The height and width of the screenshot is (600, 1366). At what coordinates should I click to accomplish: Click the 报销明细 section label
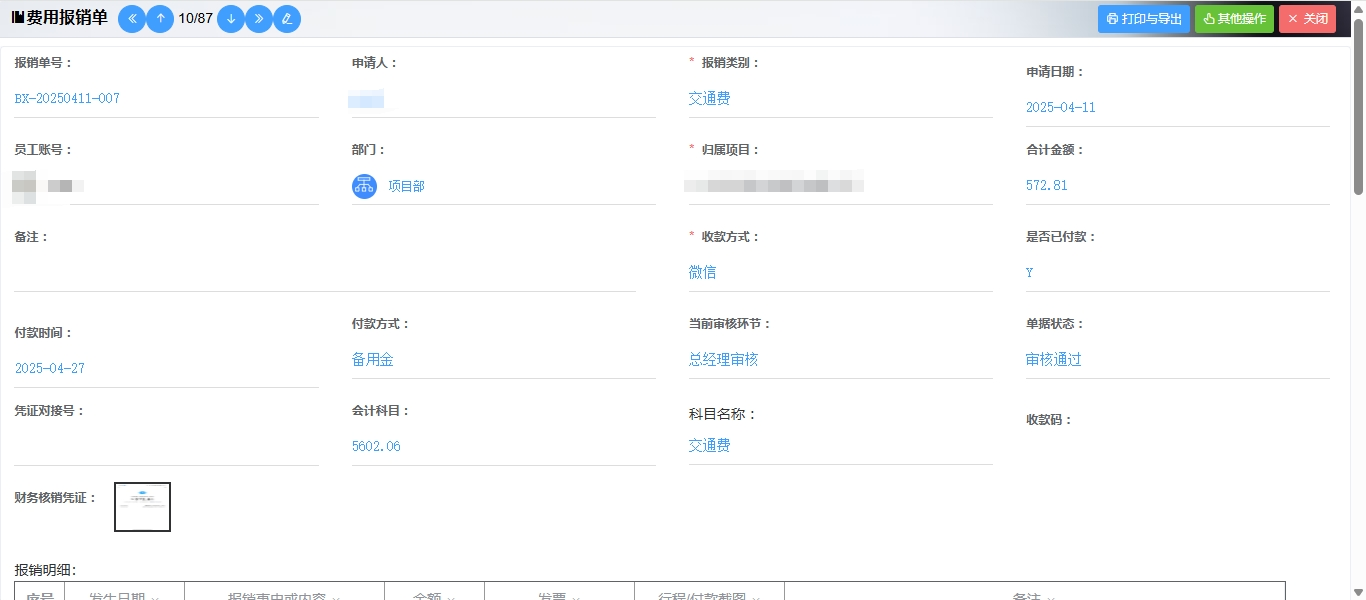point(45,570)
